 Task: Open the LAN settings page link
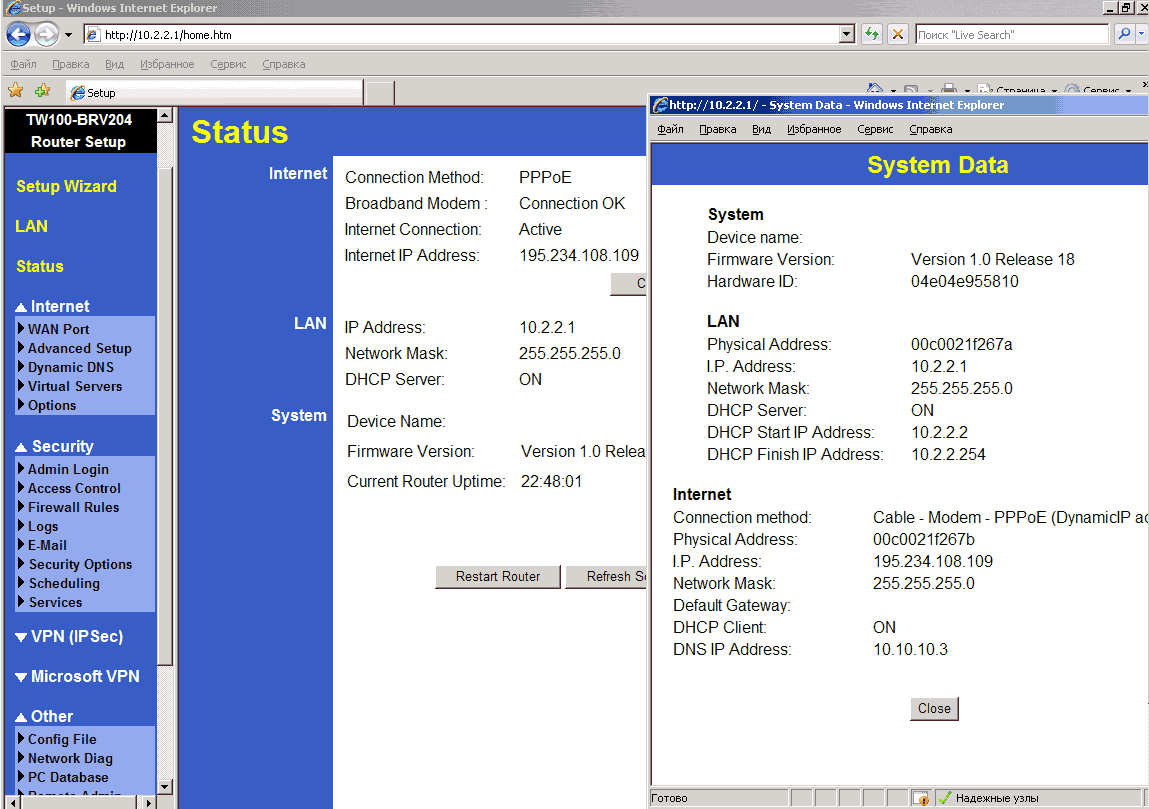[32, 226]
